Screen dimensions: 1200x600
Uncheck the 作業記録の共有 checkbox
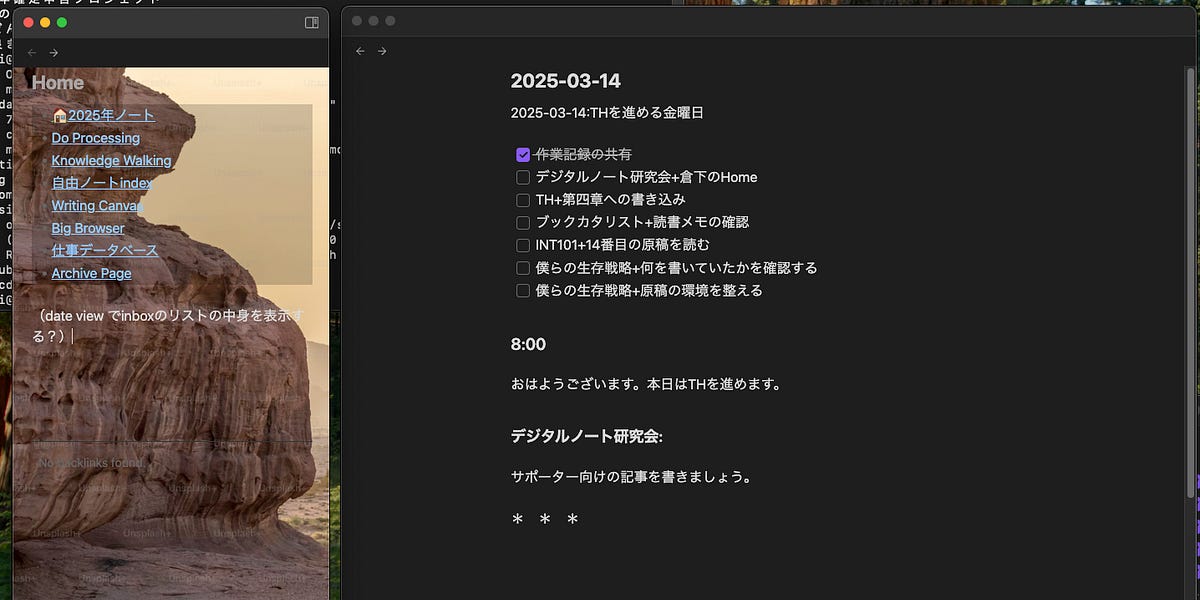click(523, 155)
